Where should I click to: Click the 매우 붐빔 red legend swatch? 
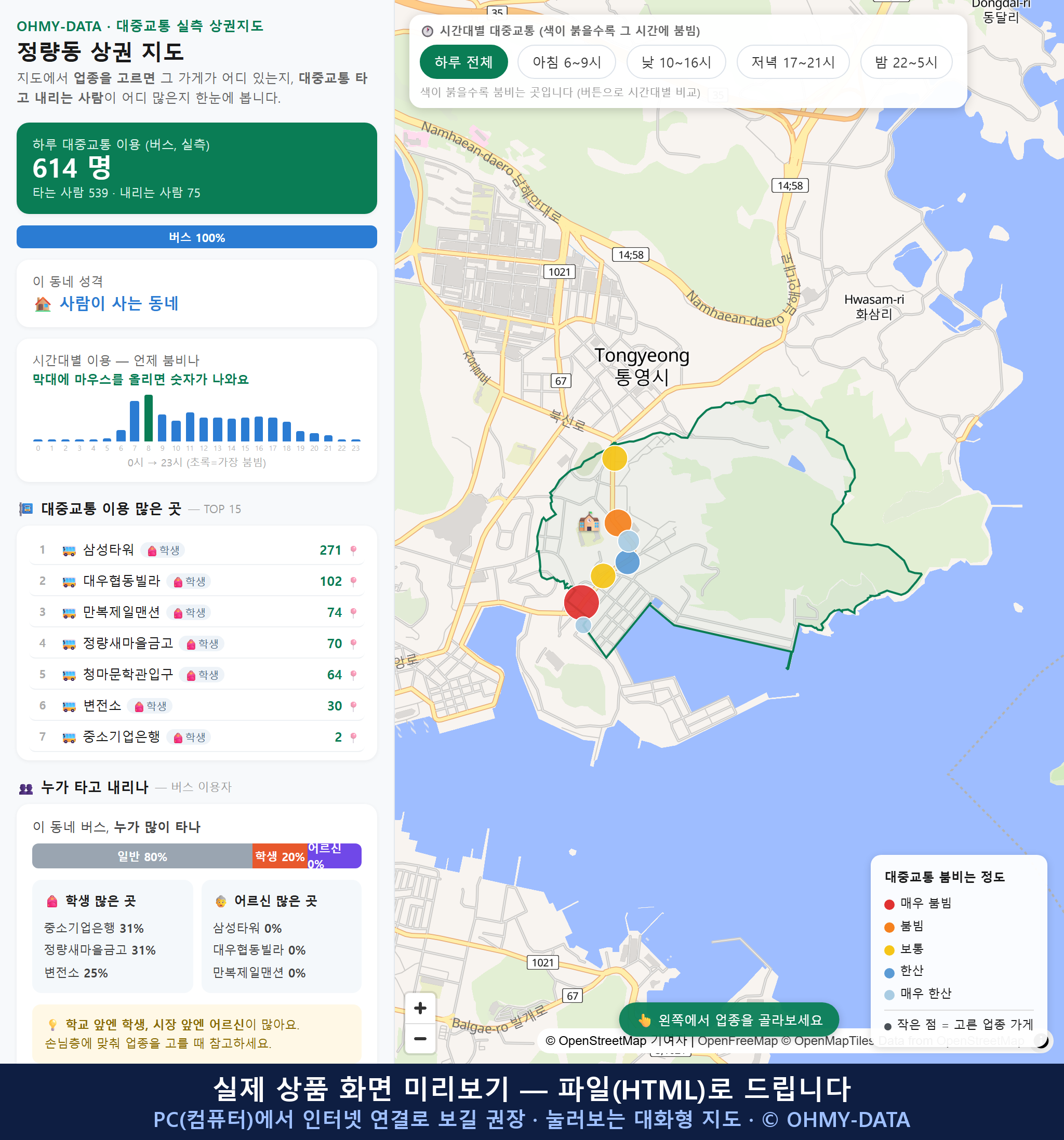889,904
